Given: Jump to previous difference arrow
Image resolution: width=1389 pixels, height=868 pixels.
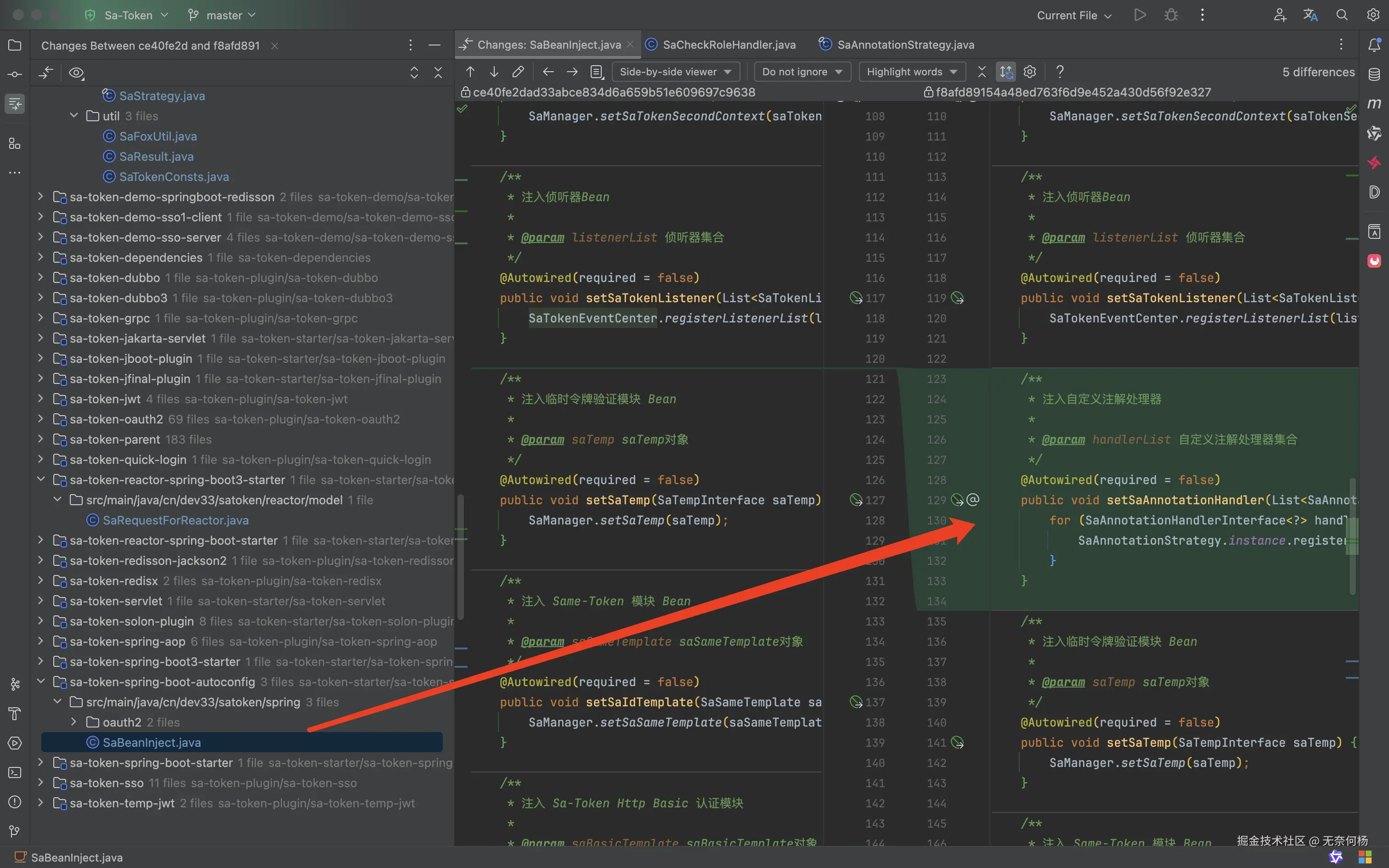Looking at the screenshot, I should click(x=470, y=72).
